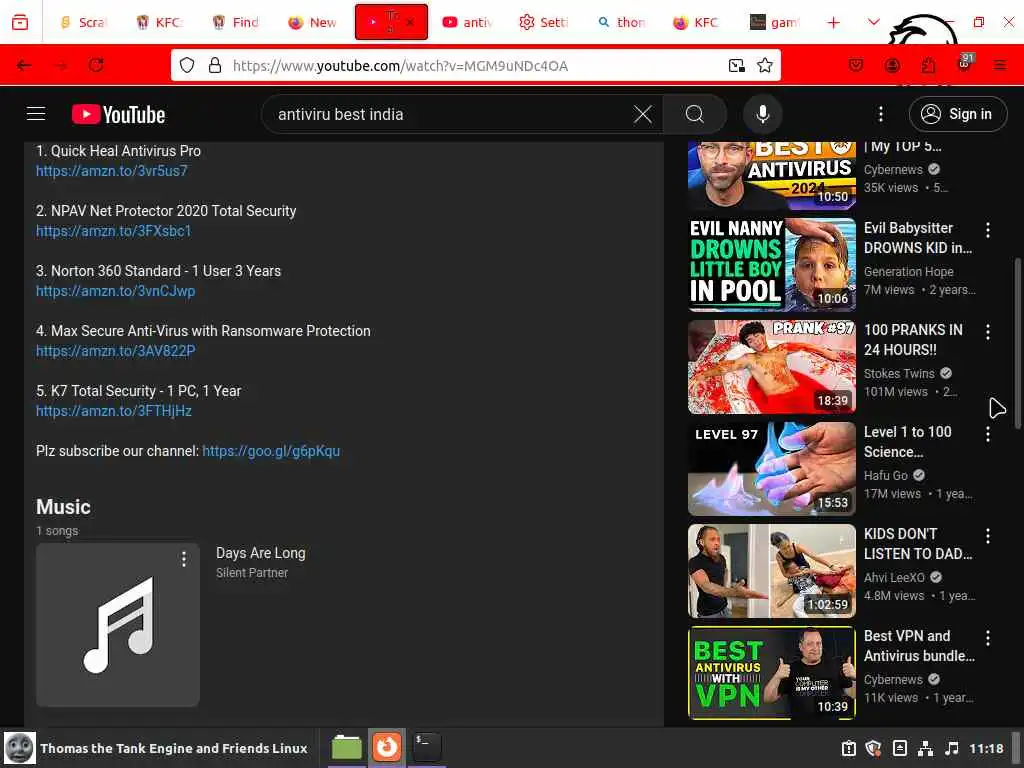This screenshot has height=768, width=1024.
Task: Open Norton 360 link amzn.to/3vnCJwp
Action: click(x=116, y=291)
